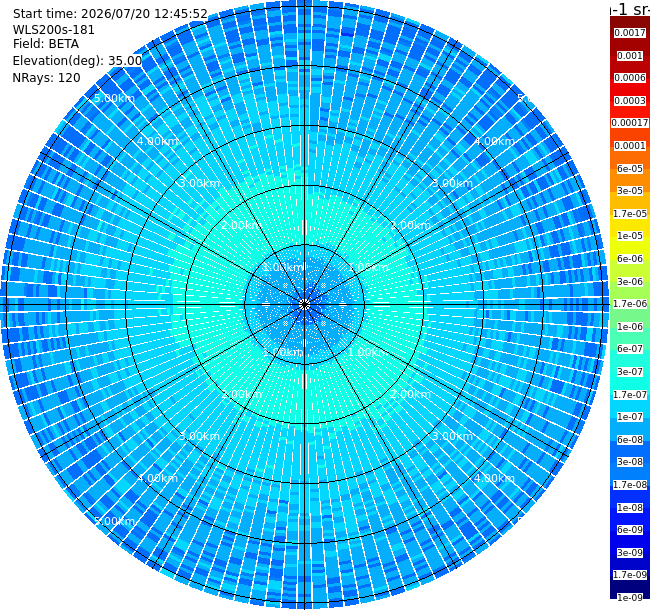Screen dimensions: 650x610
Task: Click the lidar origin at the plot center
Action: 304,305
